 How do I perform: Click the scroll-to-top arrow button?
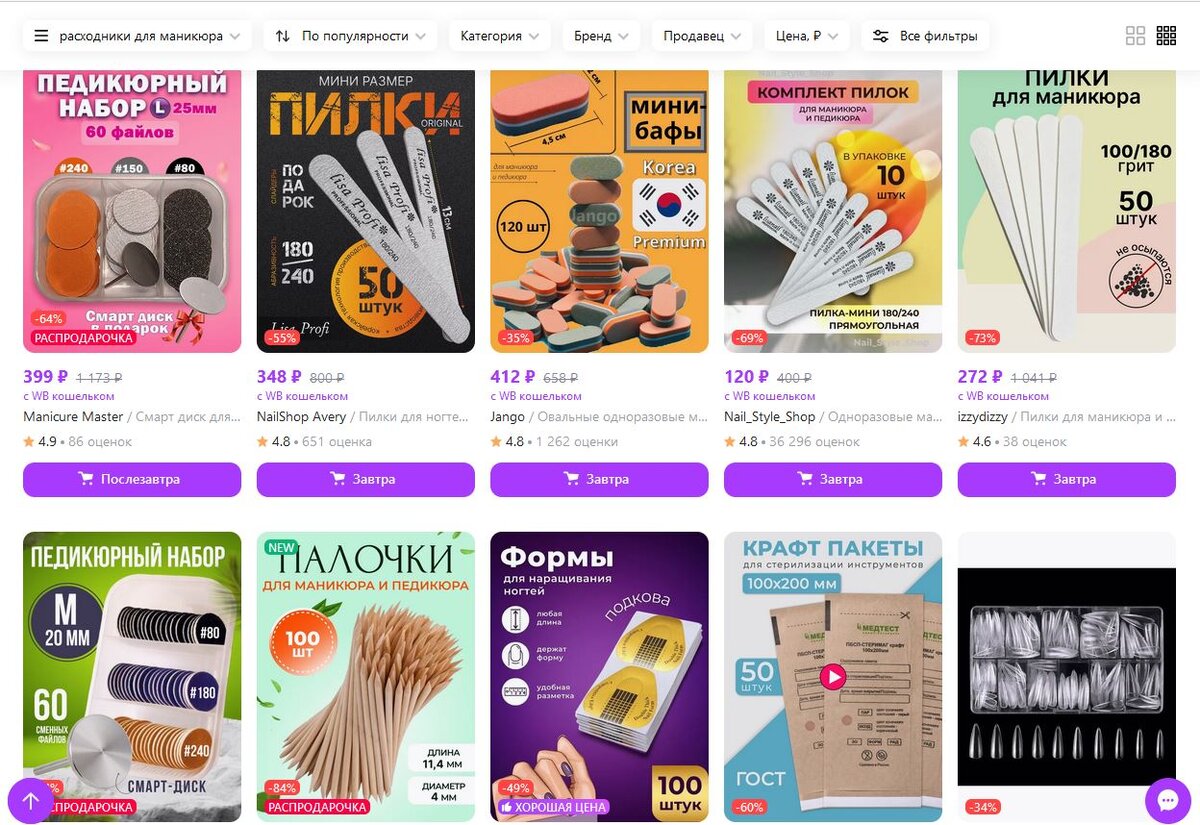point(30,800)
